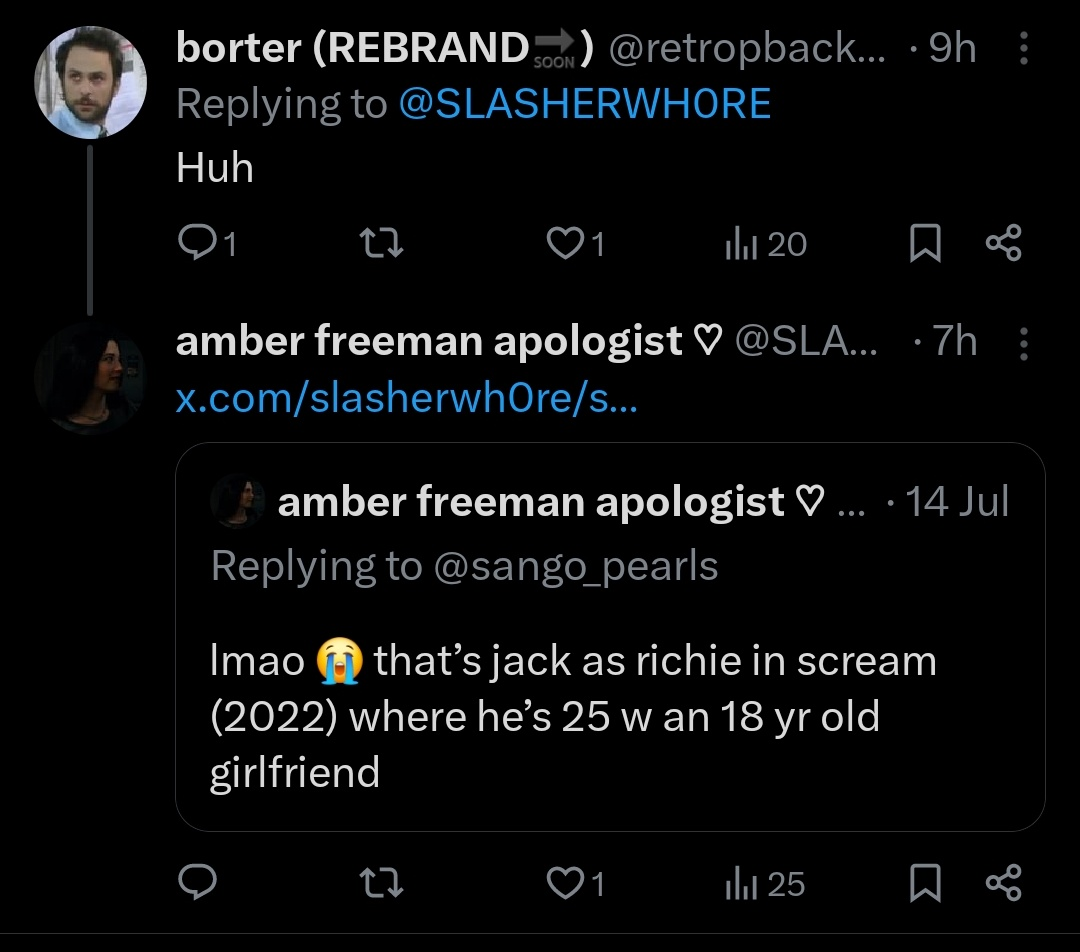
Task: Share amber freeman apologist's 7h tweet
Action: (x=1003, y=883)
